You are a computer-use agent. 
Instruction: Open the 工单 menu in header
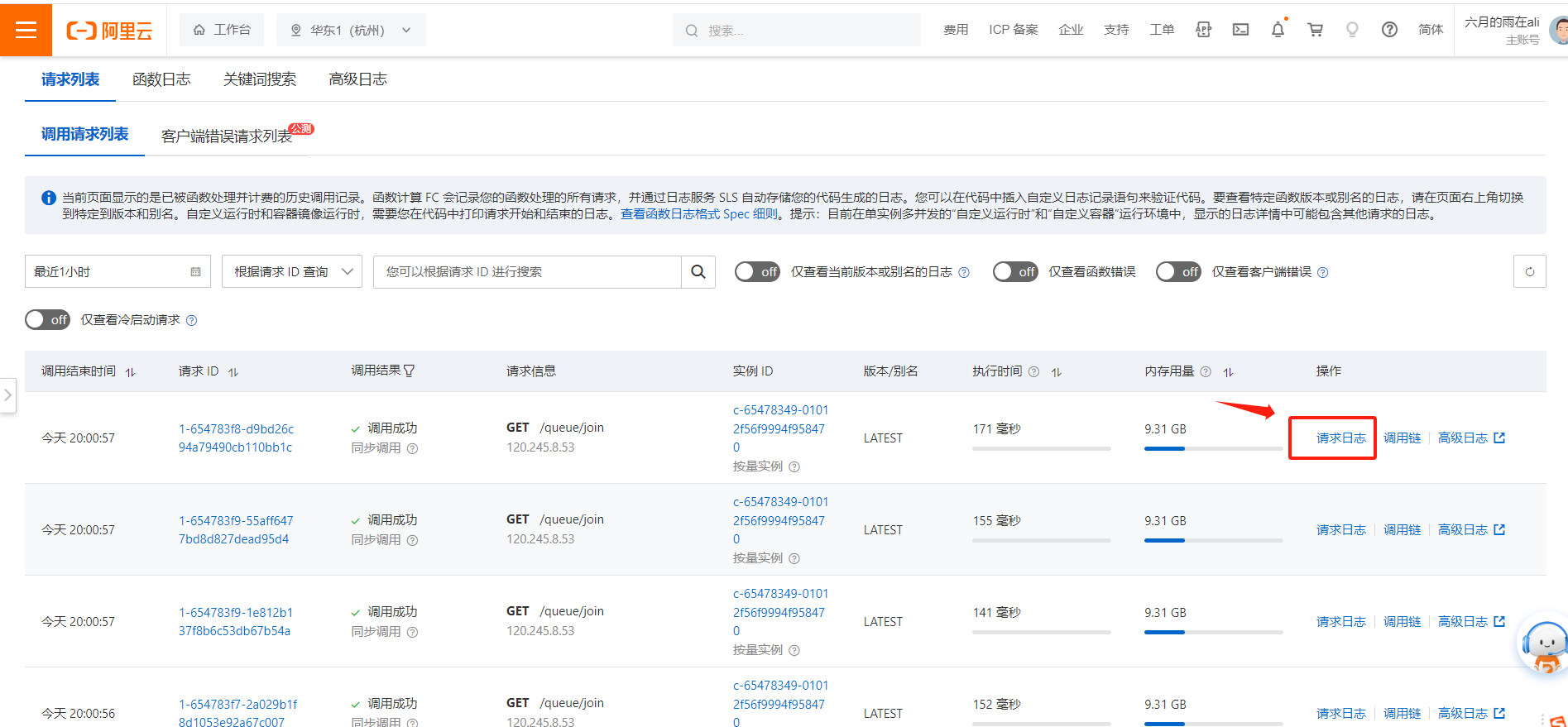tap(1162, 30)
